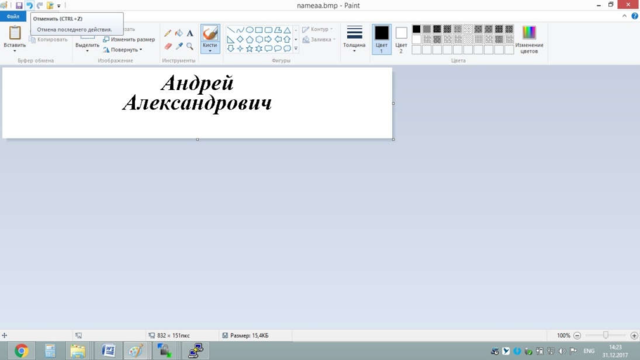Click zoom in plus button
The width and height of the screenshot is (640, 360).
pos(634,336)
